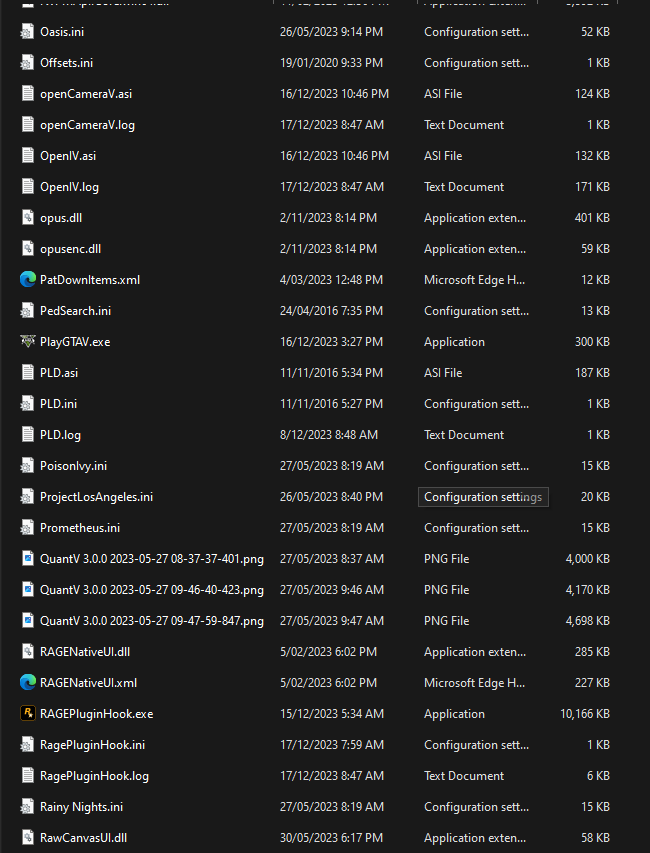
Task: Click the Edge icon beside RAGENativeUI.xml
Action: (x=27, y=683)
